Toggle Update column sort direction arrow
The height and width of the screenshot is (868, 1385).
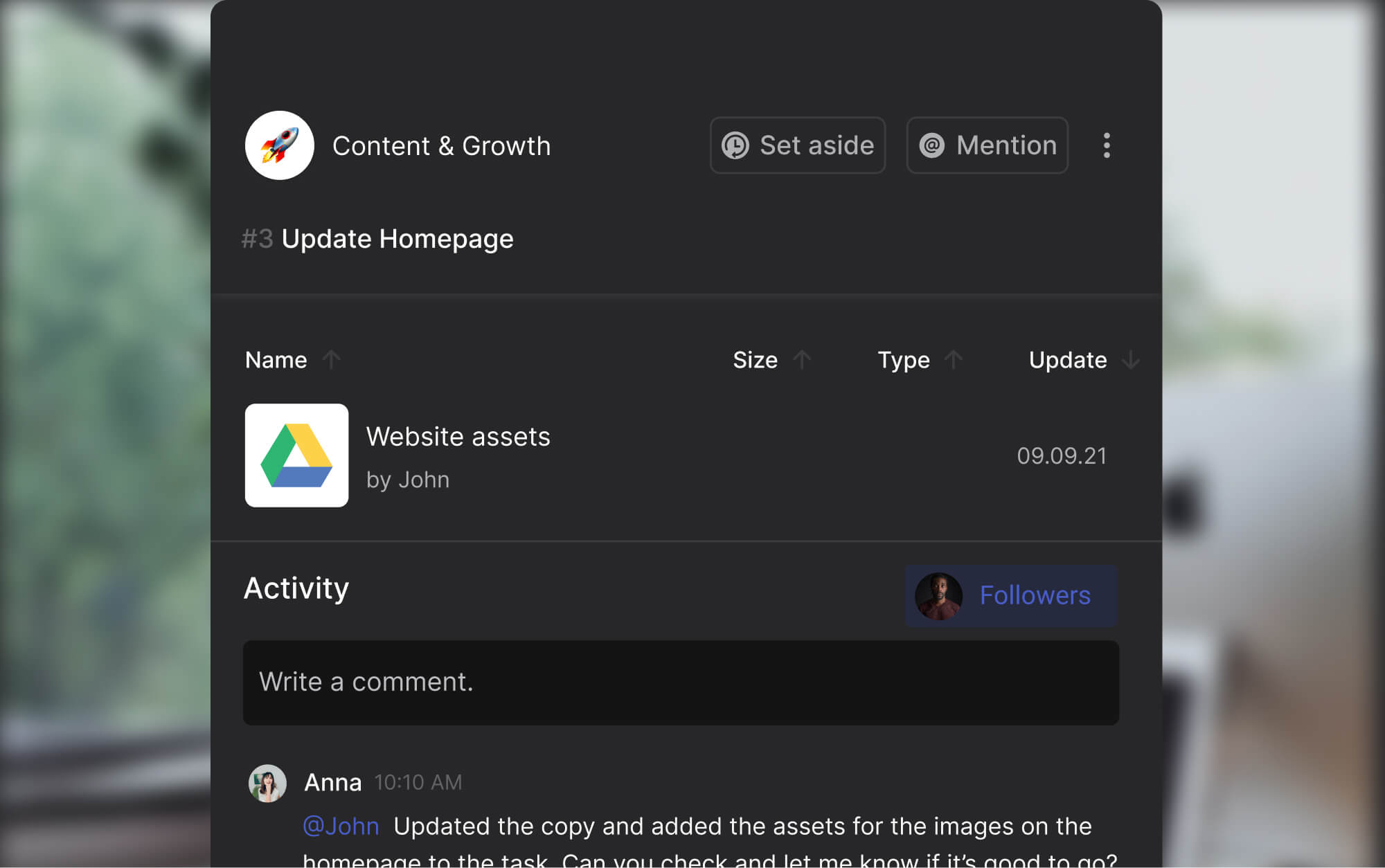[x=1130, y=360]
